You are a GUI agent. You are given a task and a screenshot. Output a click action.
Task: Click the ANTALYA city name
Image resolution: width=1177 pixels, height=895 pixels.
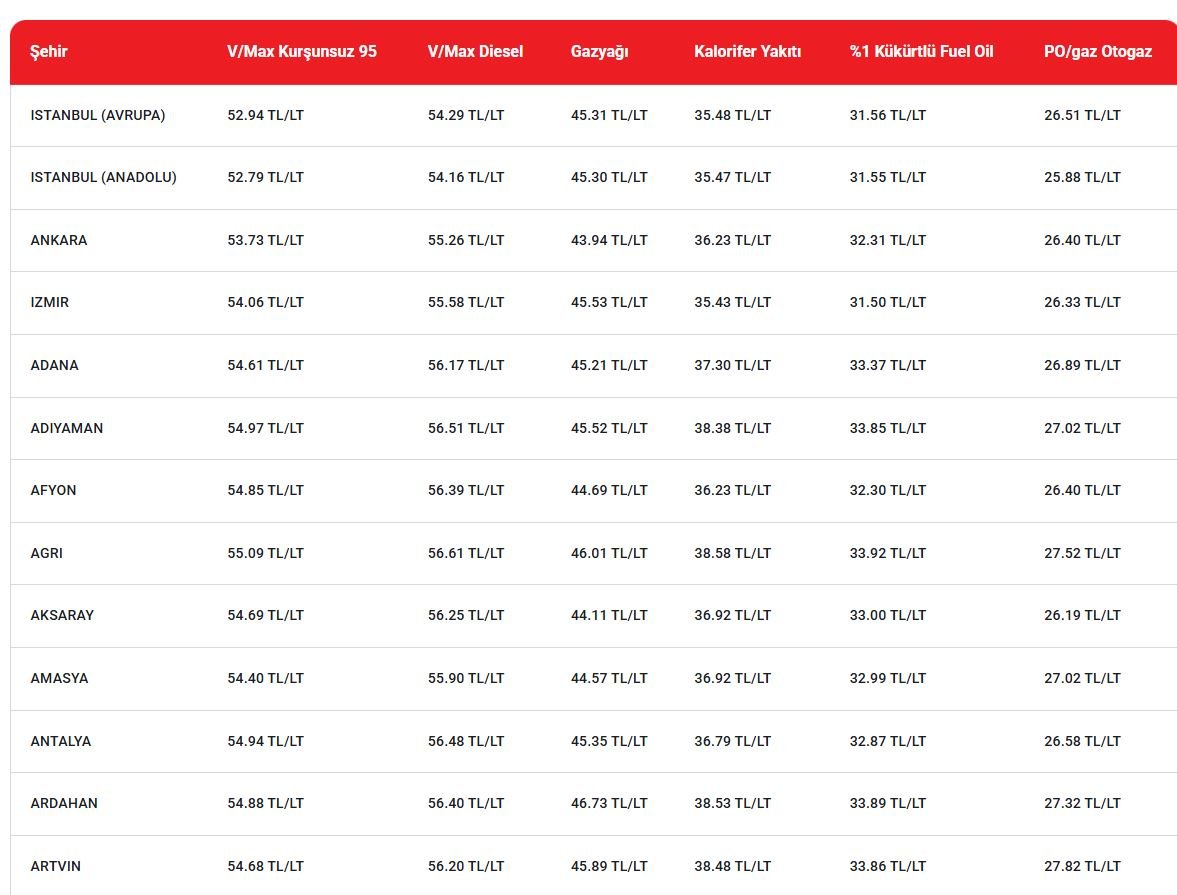[61, 741]
